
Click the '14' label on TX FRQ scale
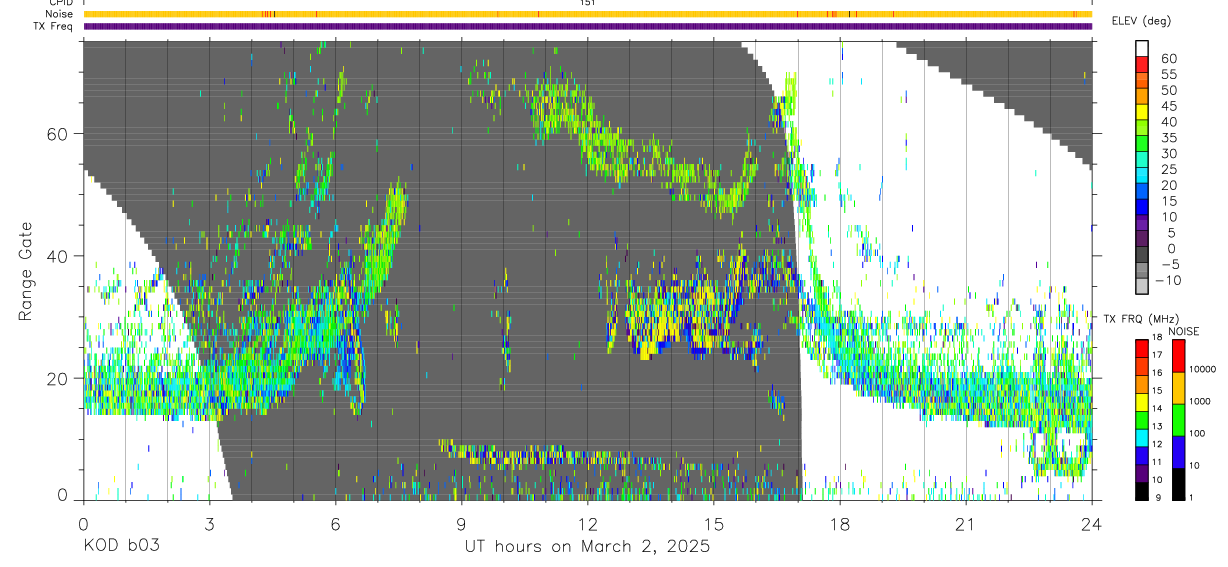1157,408
